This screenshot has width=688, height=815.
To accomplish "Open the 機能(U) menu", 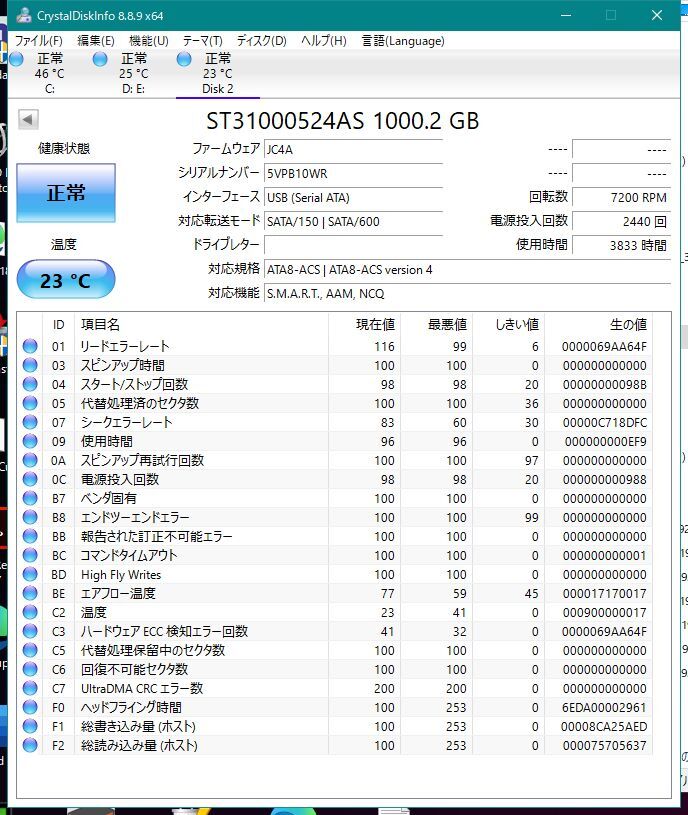I will pyautogui.click(x=149, y=41).
